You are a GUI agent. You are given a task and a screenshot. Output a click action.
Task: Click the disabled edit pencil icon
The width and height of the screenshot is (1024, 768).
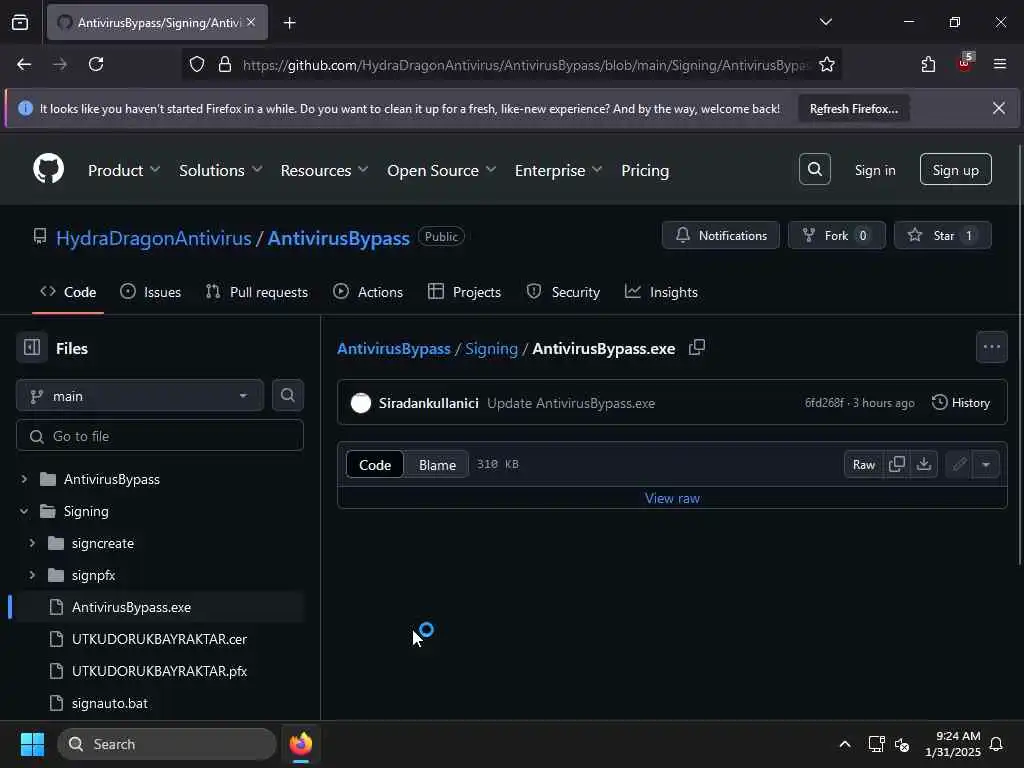click(959, 464)
